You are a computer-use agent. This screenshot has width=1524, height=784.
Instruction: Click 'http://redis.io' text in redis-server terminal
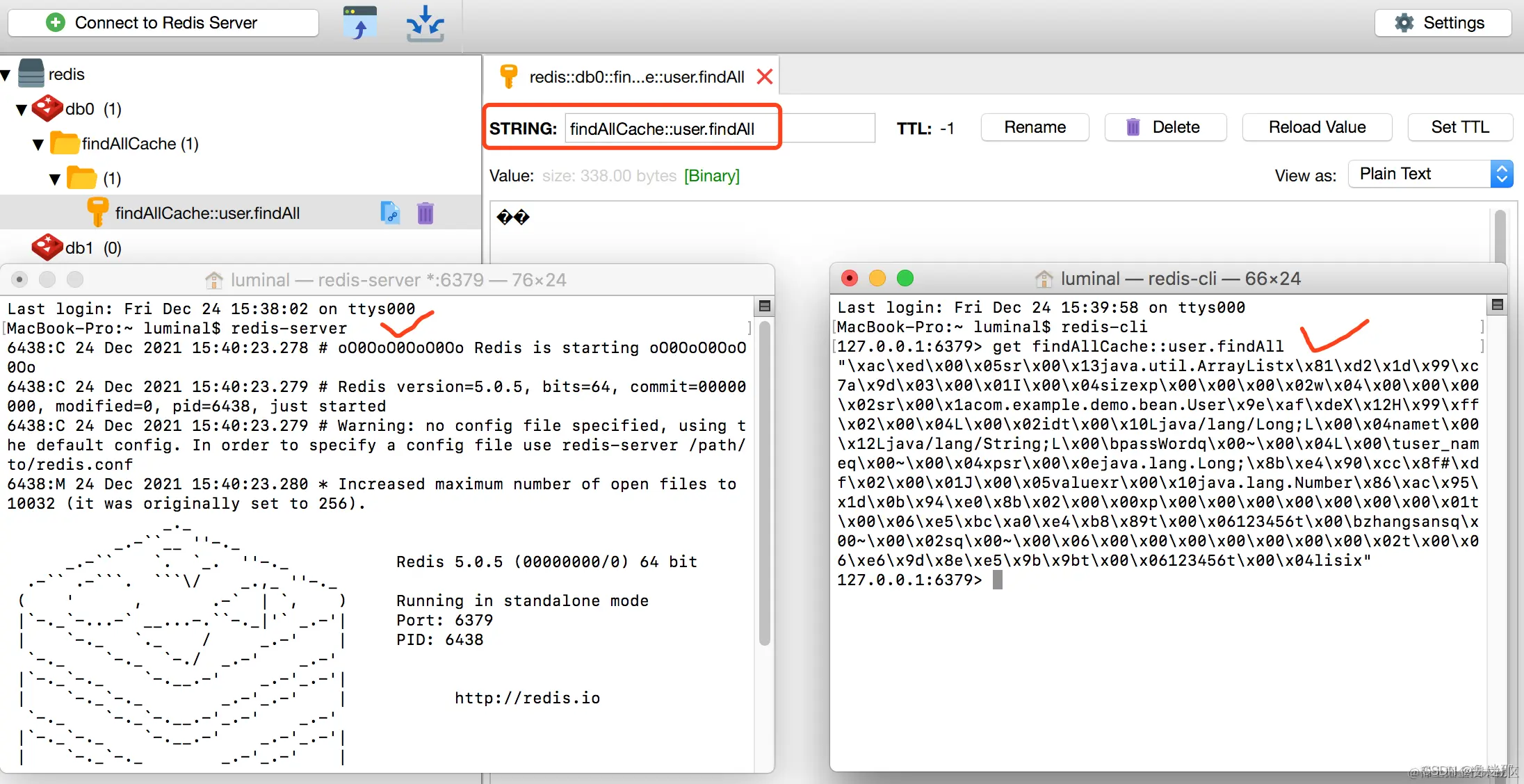click(528, 698)
